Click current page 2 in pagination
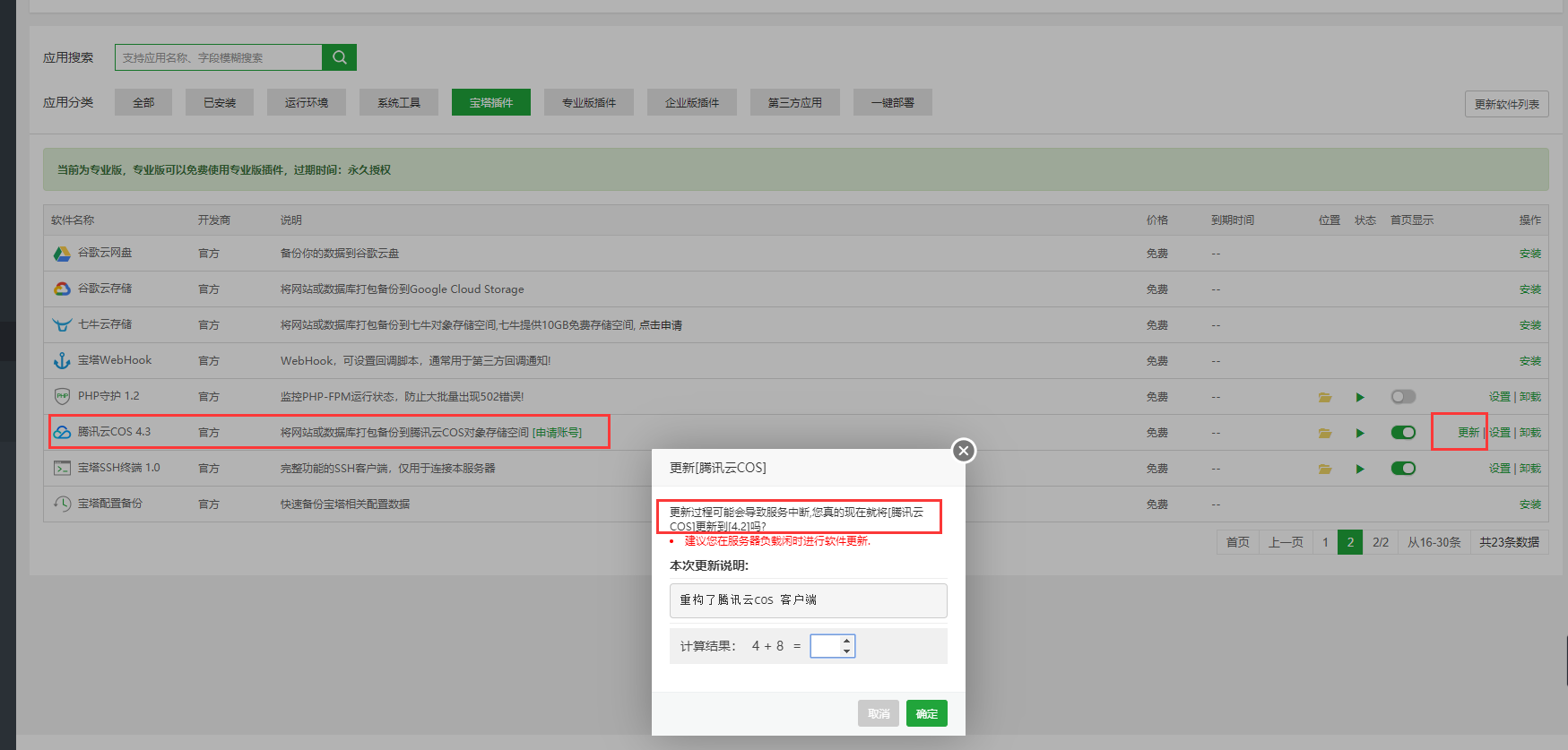1568x750 pixels. (x=1350, y=542)
